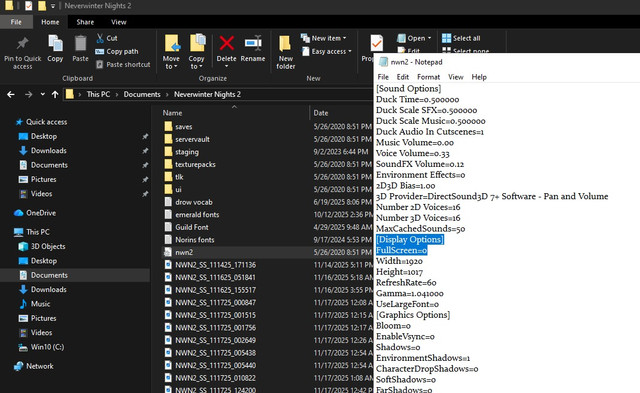Select Quick access in navigation pane
640x393 pixels.
pyautogui.click(x=41, y=122)
